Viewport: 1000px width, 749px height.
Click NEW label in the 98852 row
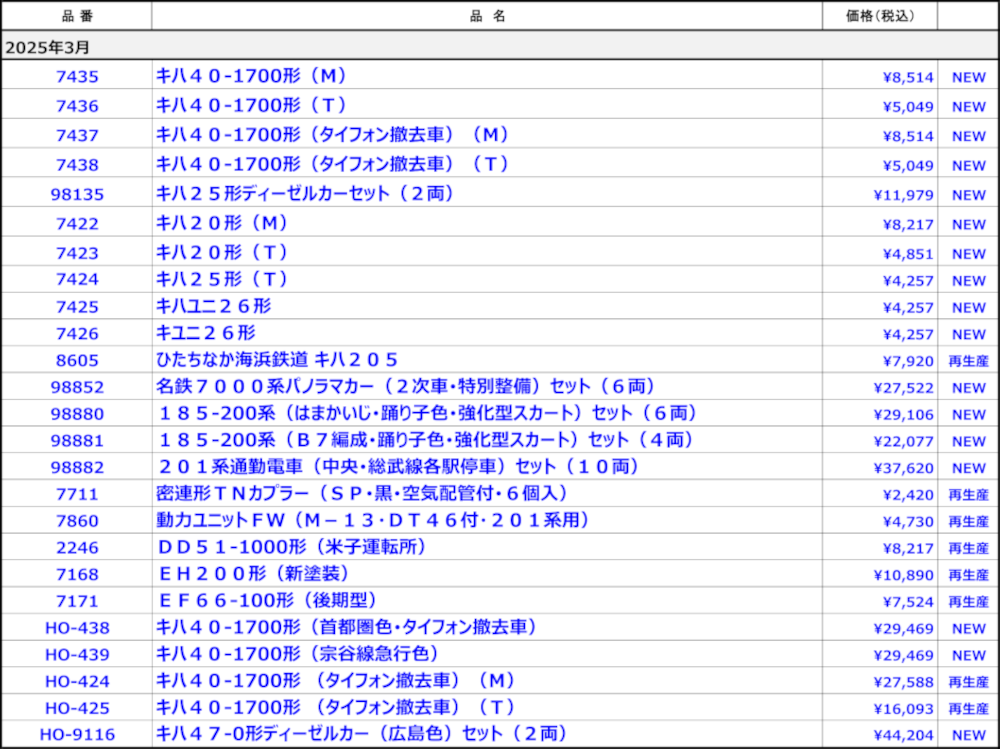pos(969,387)
